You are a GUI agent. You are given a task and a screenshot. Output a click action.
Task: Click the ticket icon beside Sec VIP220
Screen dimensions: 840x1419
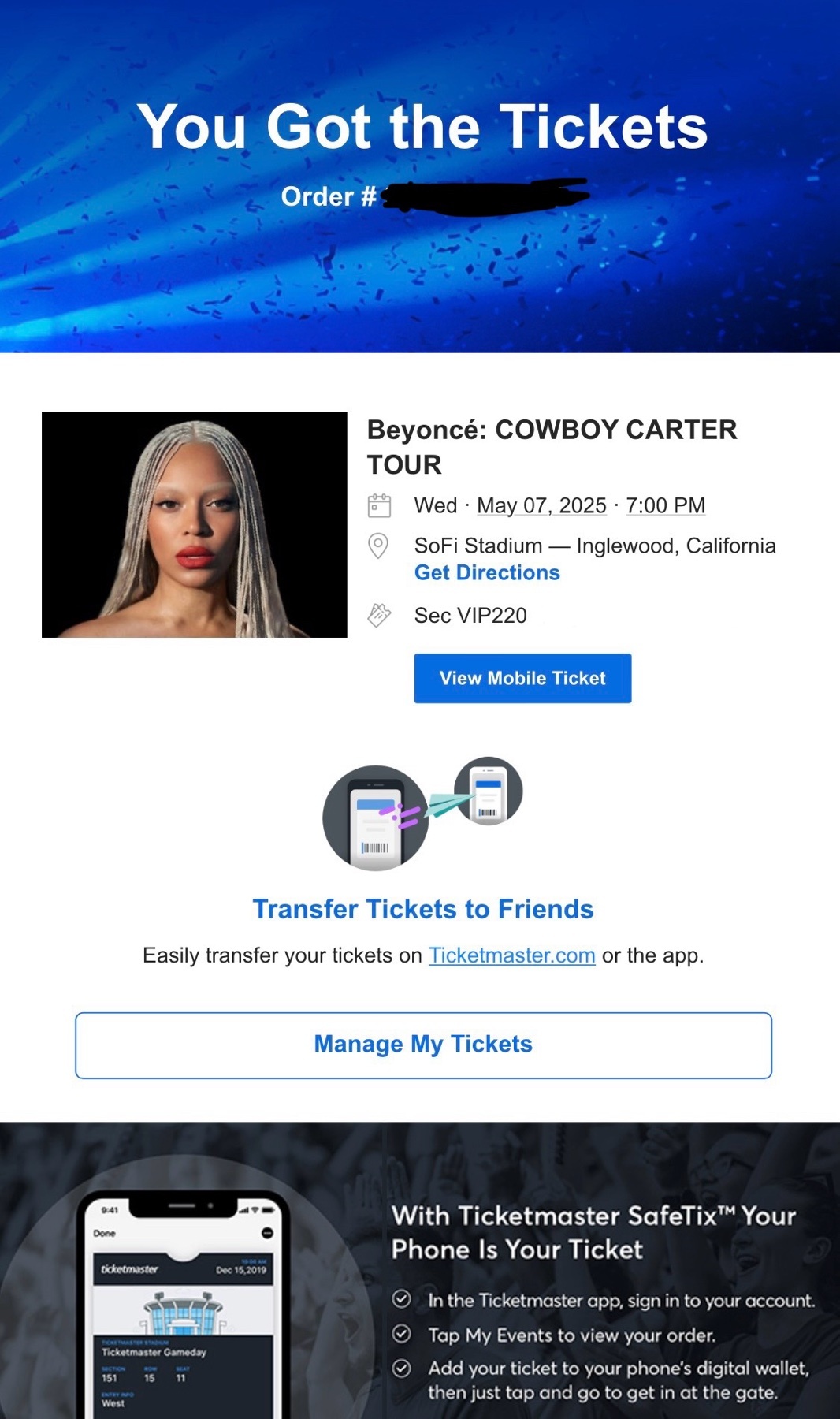[379, 615]
